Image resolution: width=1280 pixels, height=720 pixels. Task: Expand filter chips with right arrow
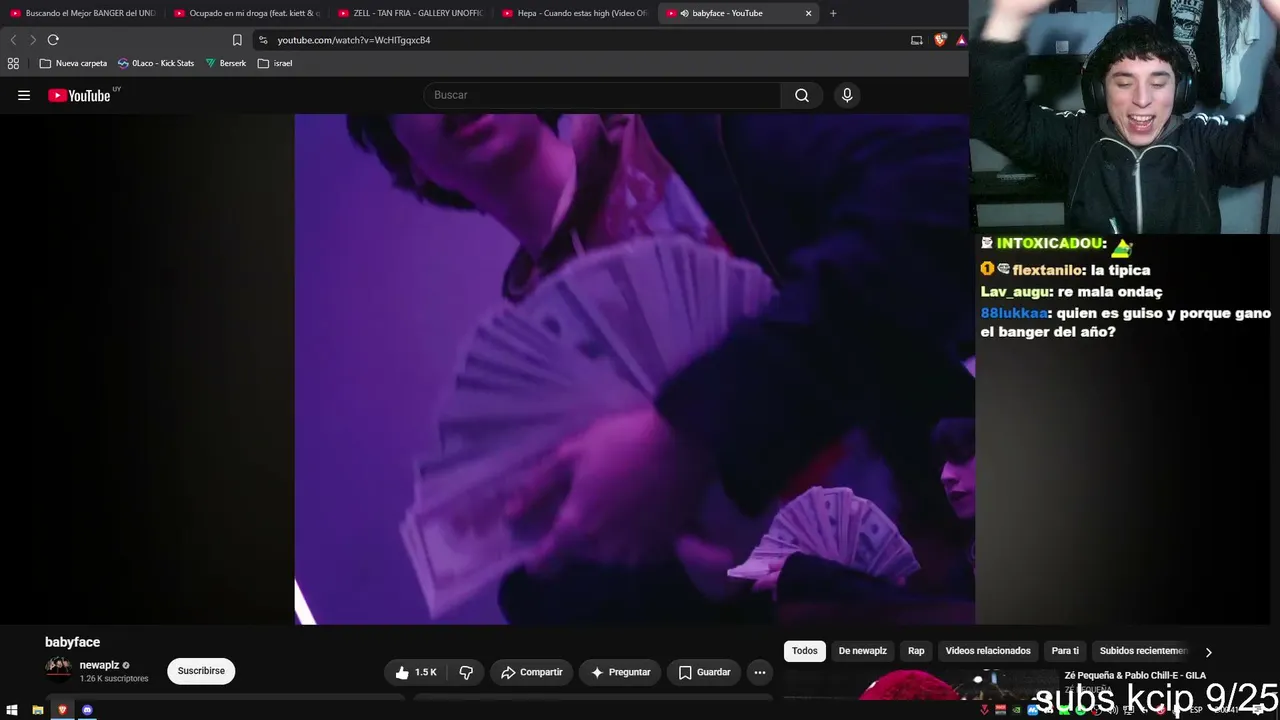click(x=1208, y=652)
